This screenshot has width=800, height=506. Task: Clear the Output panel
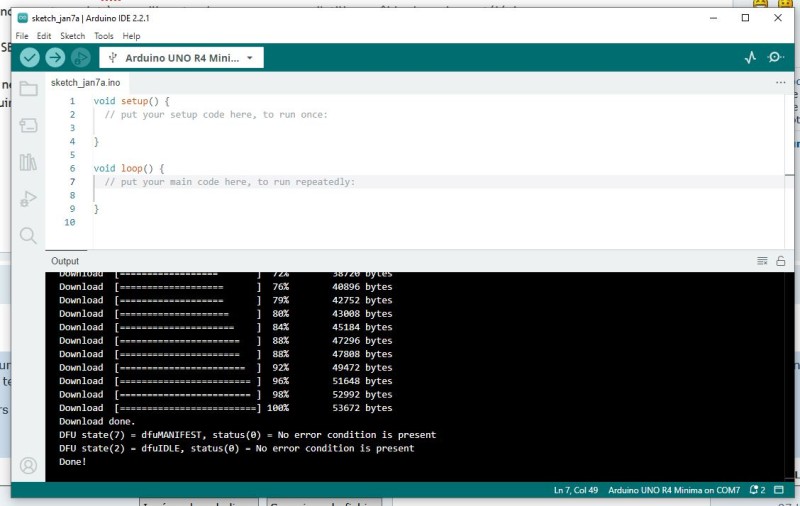(x=762, y=261)
